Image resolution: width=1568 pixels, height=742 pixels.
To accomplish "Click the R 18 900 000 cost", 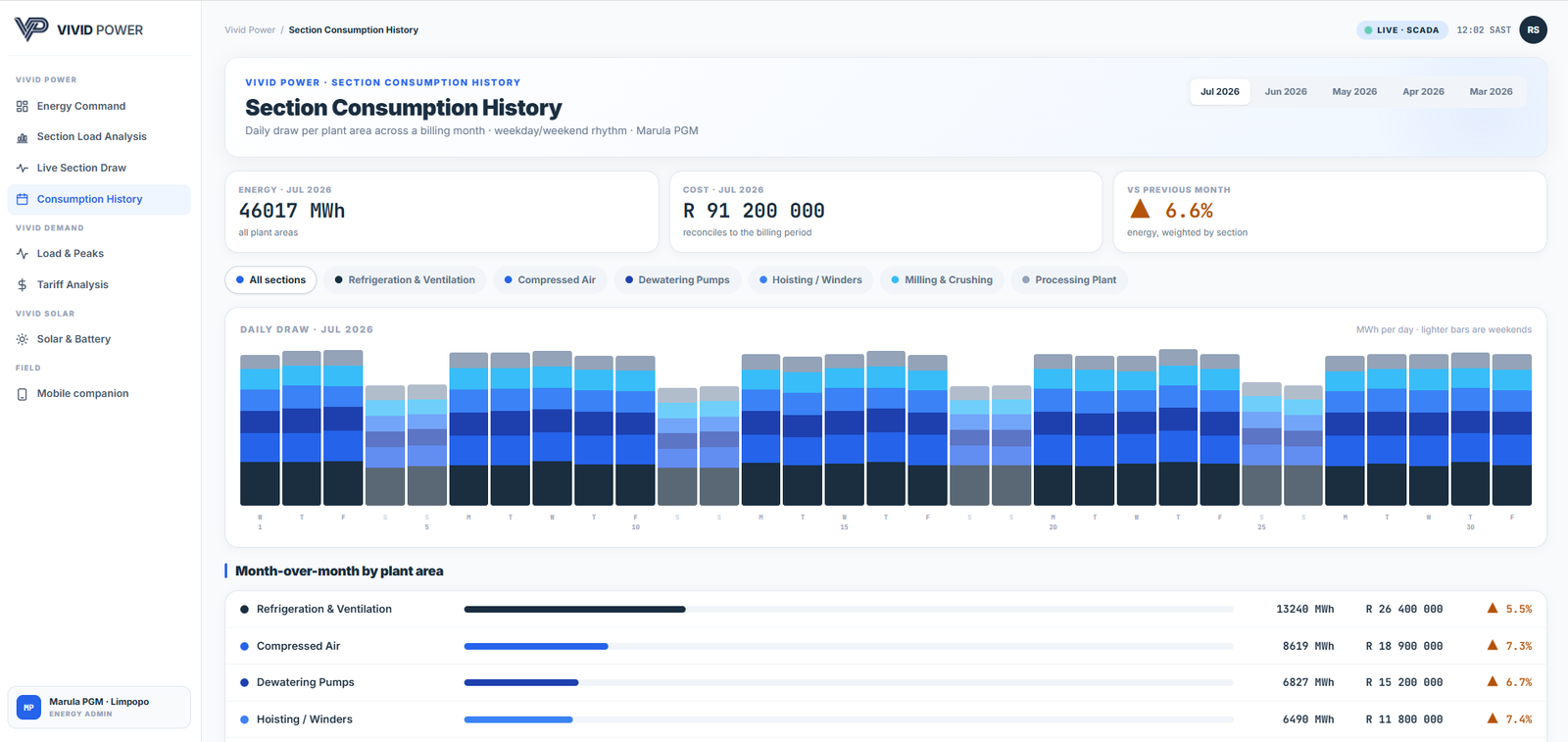I will click(1404, 646).
